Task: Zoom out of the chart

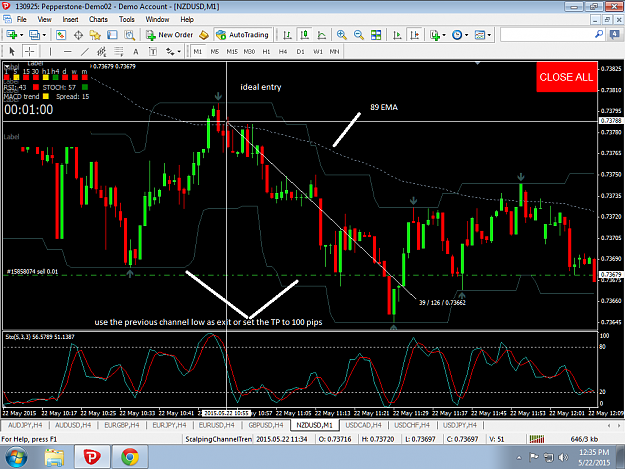Action: (x=359, y=35)
